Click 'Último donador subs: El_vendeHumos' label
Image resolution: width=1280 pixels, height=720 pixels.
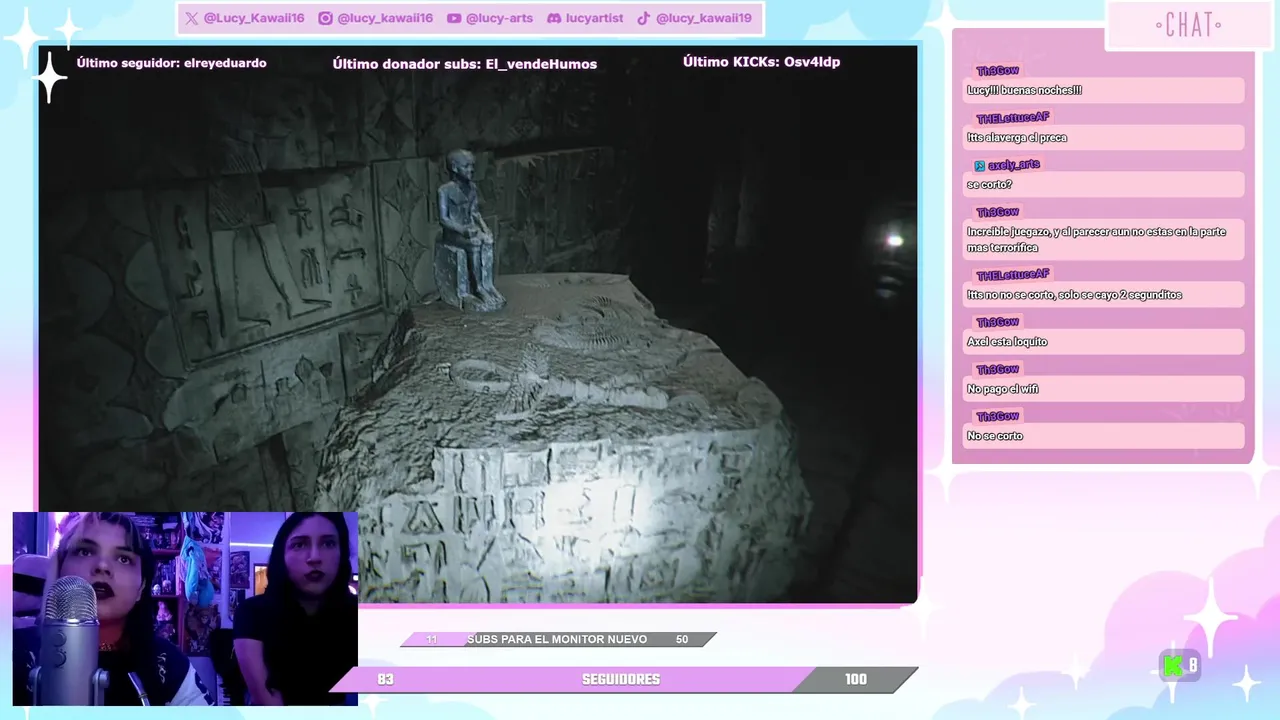click(465, 64)
